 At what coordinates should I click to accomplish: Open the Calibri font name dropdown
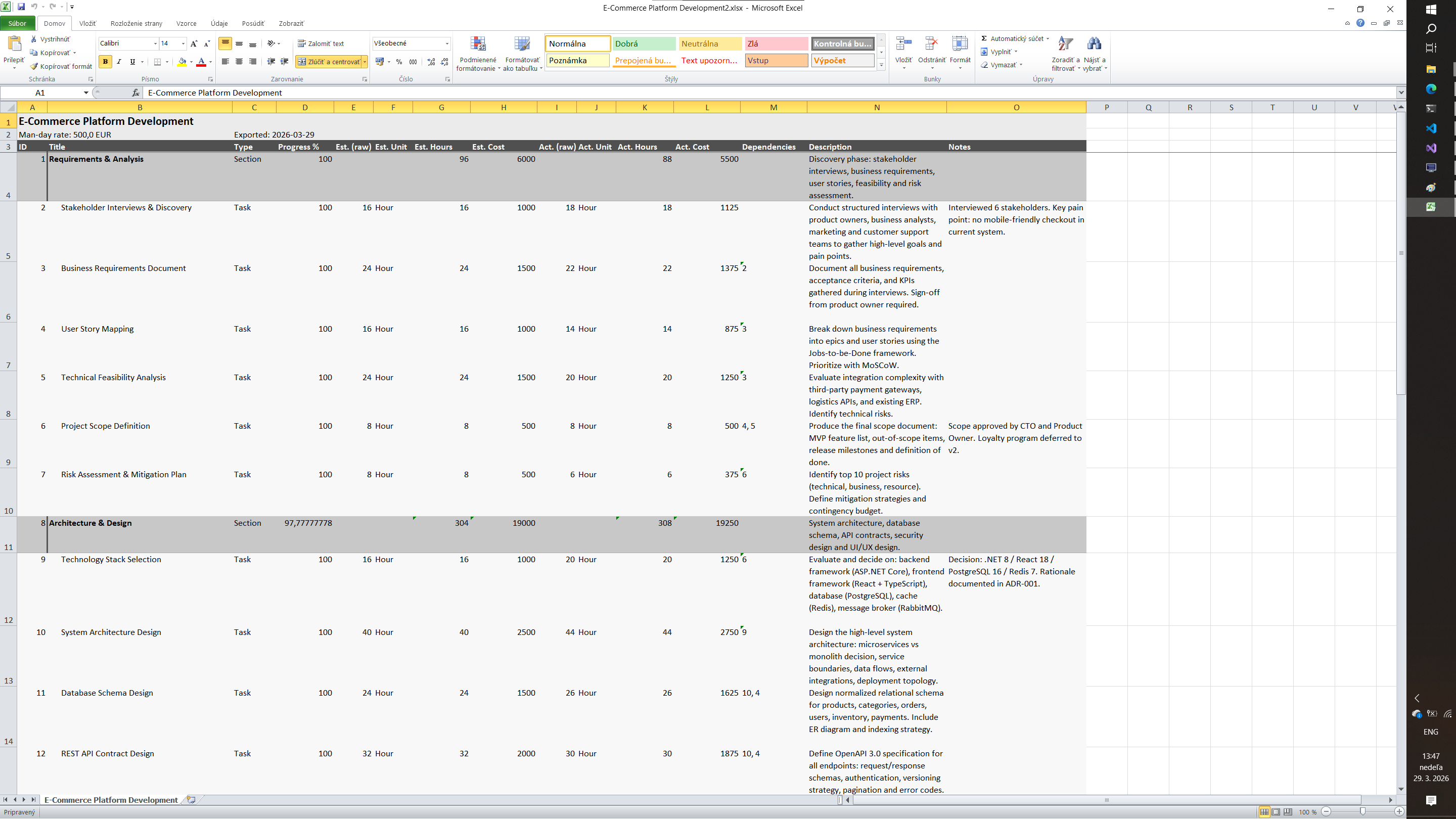pyautogui.click(x=155, y=43)
